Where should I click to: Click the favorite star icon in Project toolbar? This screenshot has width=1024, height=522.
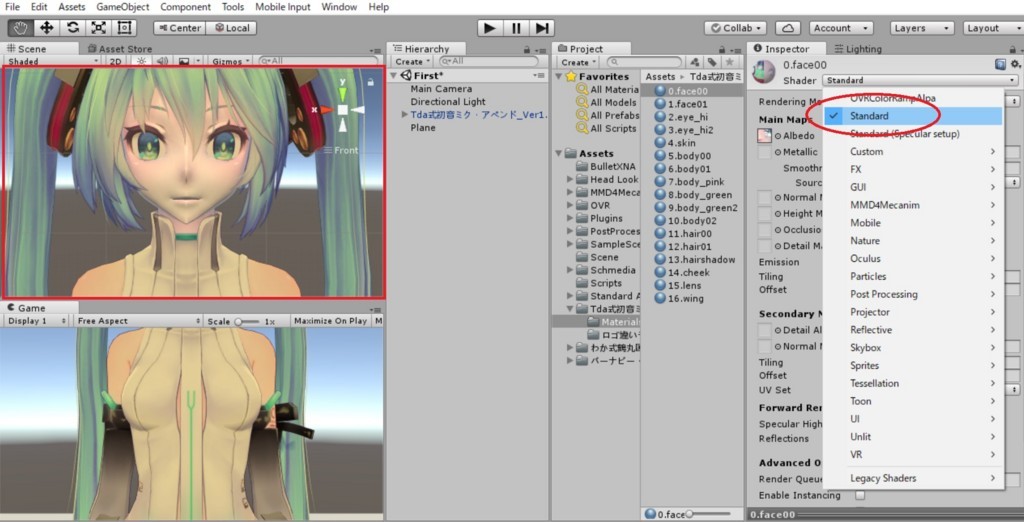(x=730, y=62)
